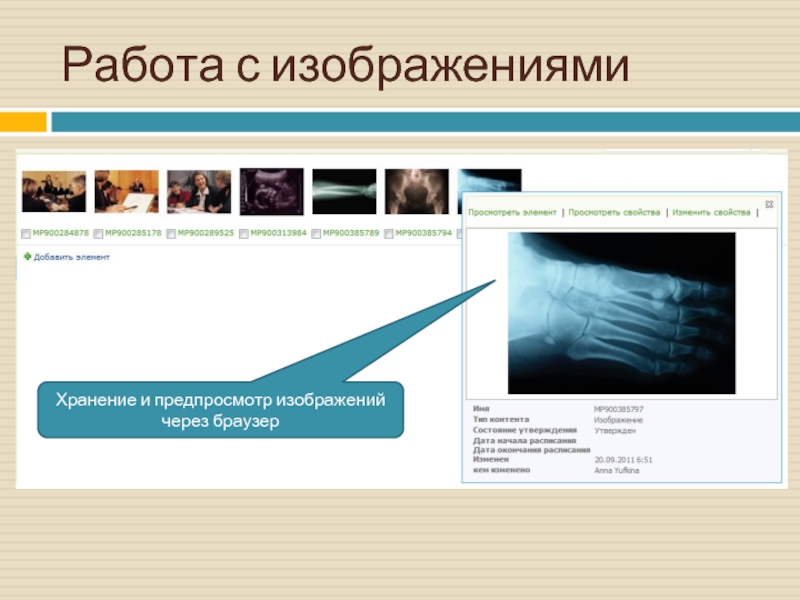Select the ultrasound thumbnail above MP900313984
800x600 pixels.
tap(272, 192)
